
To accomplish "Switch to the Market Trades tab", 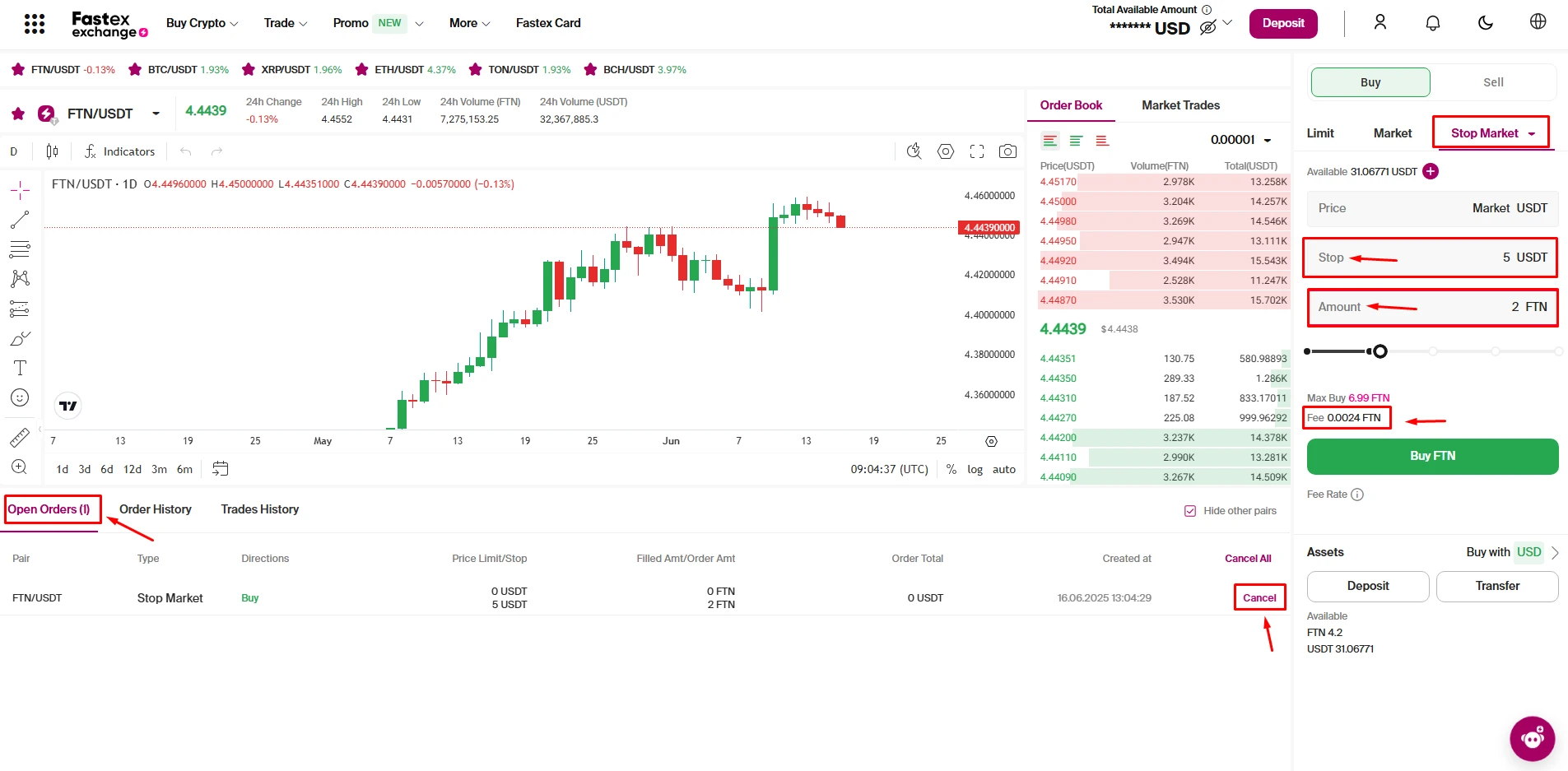I will point(1180,105).
